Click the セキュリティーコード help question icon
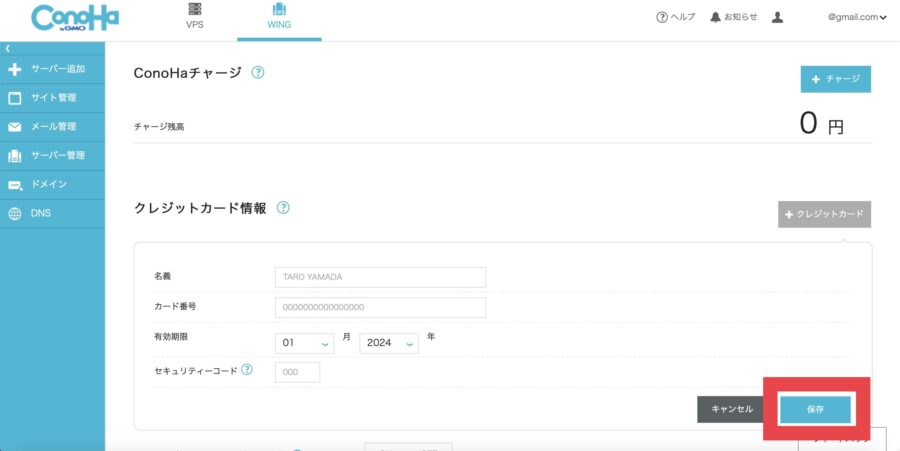This screenshot has height=451, width=900. pyautogui.click(x=247, y=370)
